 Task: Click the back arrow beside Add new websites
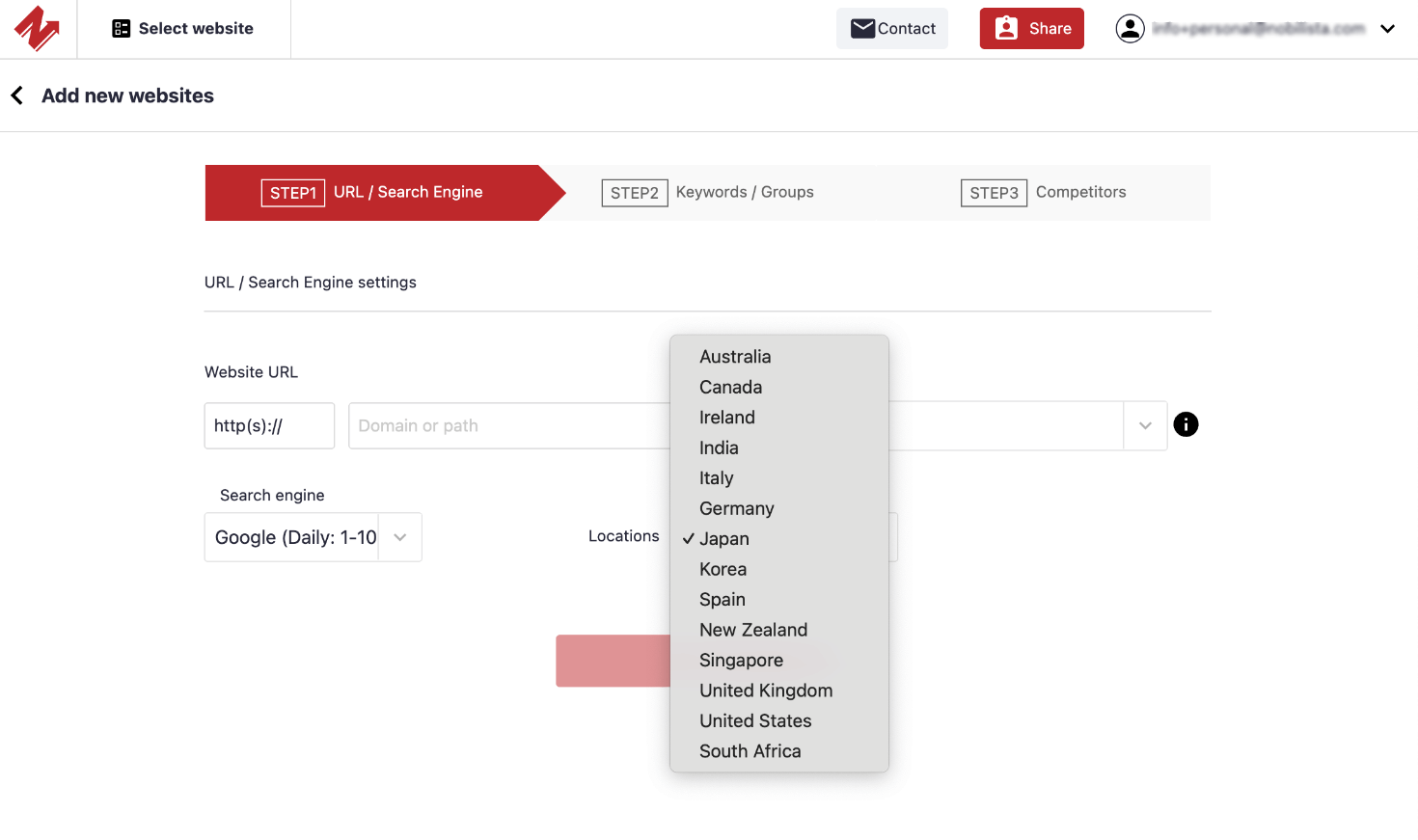tap(16, 95)
